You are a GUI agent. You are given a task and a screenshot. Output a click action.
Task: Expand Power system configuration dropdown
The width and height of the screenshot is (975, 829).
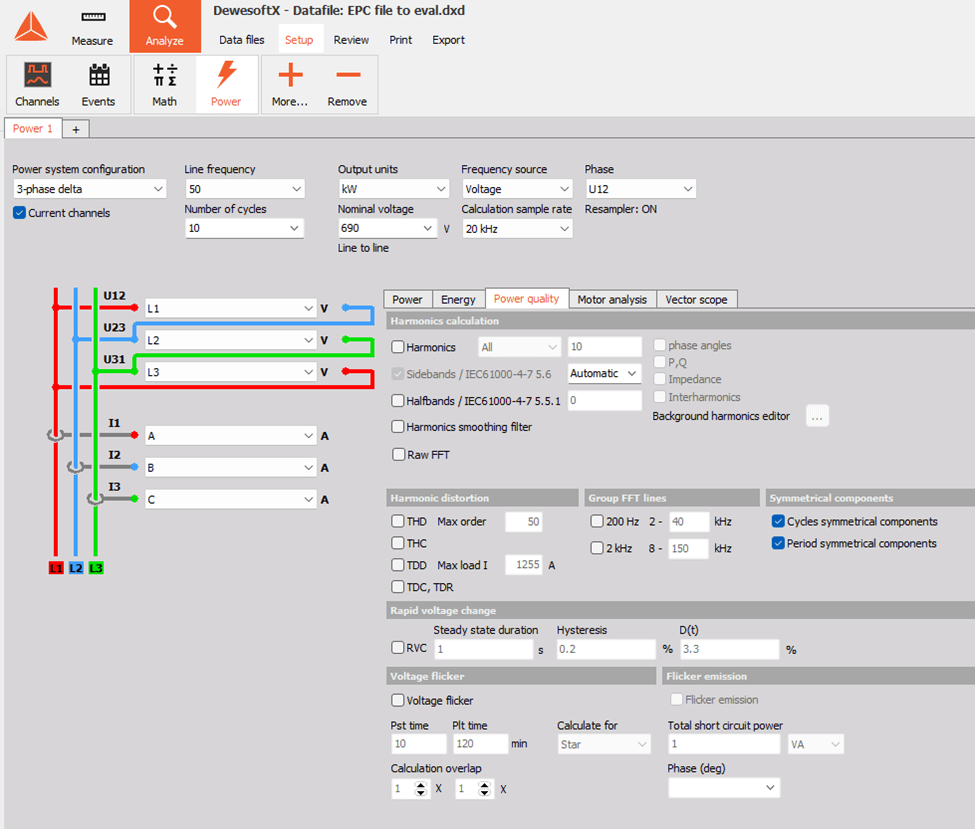click(x=89, y=189)
